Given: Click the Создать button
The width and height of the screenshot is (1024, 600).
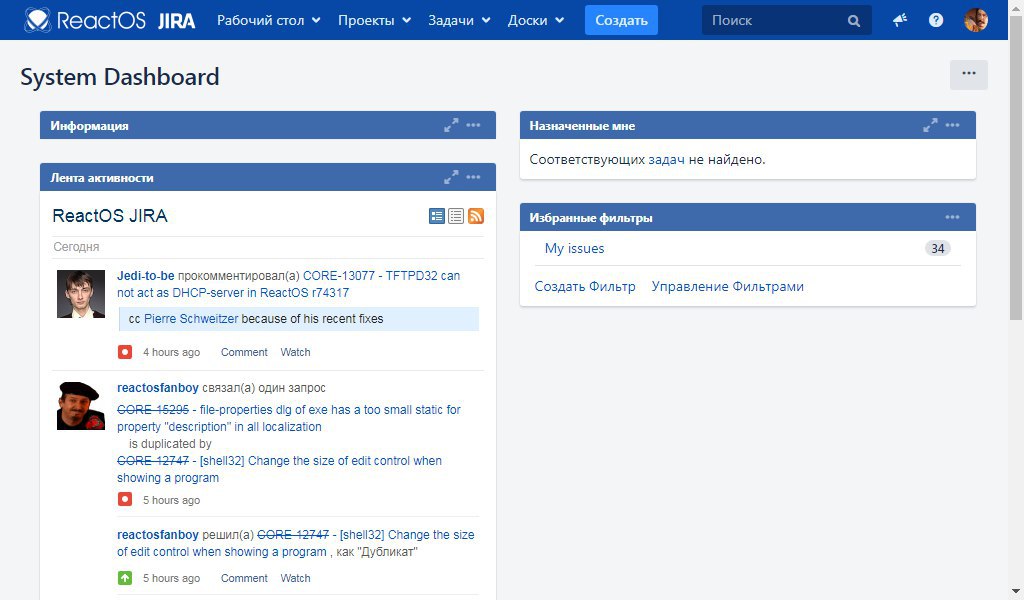Looking at the screenshot, I should coord(621,20).
